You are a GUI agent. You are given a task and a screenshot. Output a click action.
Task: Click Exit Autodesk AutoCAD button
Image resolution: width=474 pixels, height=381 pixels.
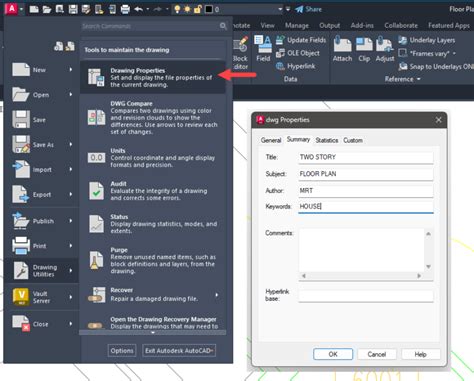point(179,351)
